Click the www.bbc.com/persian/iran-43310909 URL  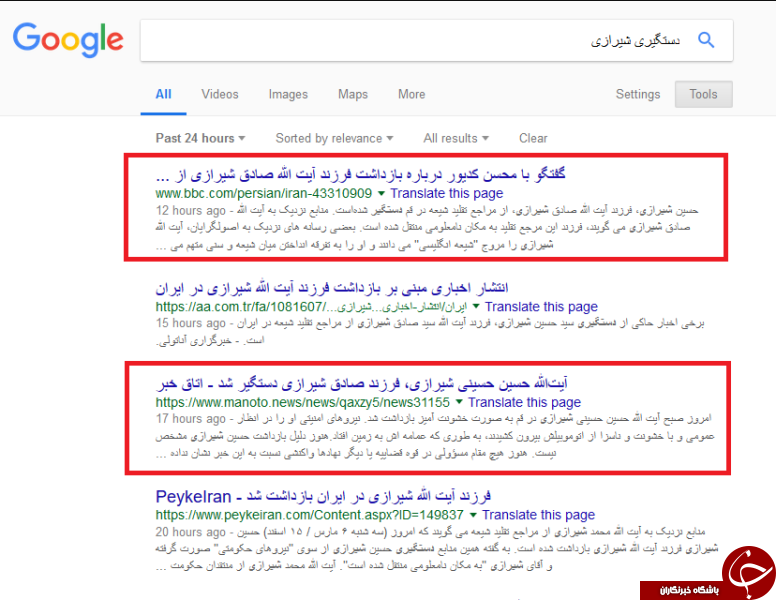coord(264,194)
